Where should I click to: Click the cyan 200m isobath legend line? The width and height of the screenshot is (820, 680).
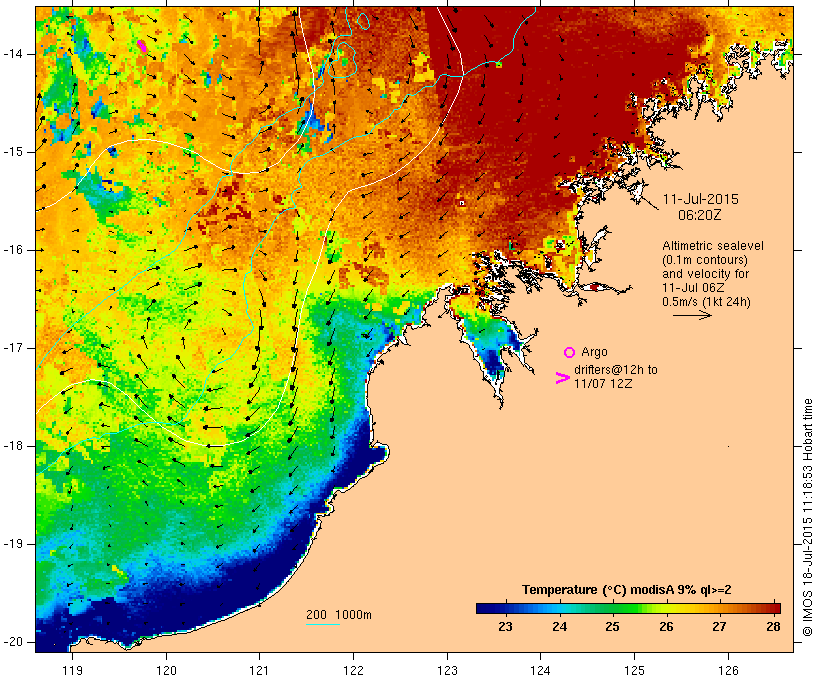tap(323, 624)
